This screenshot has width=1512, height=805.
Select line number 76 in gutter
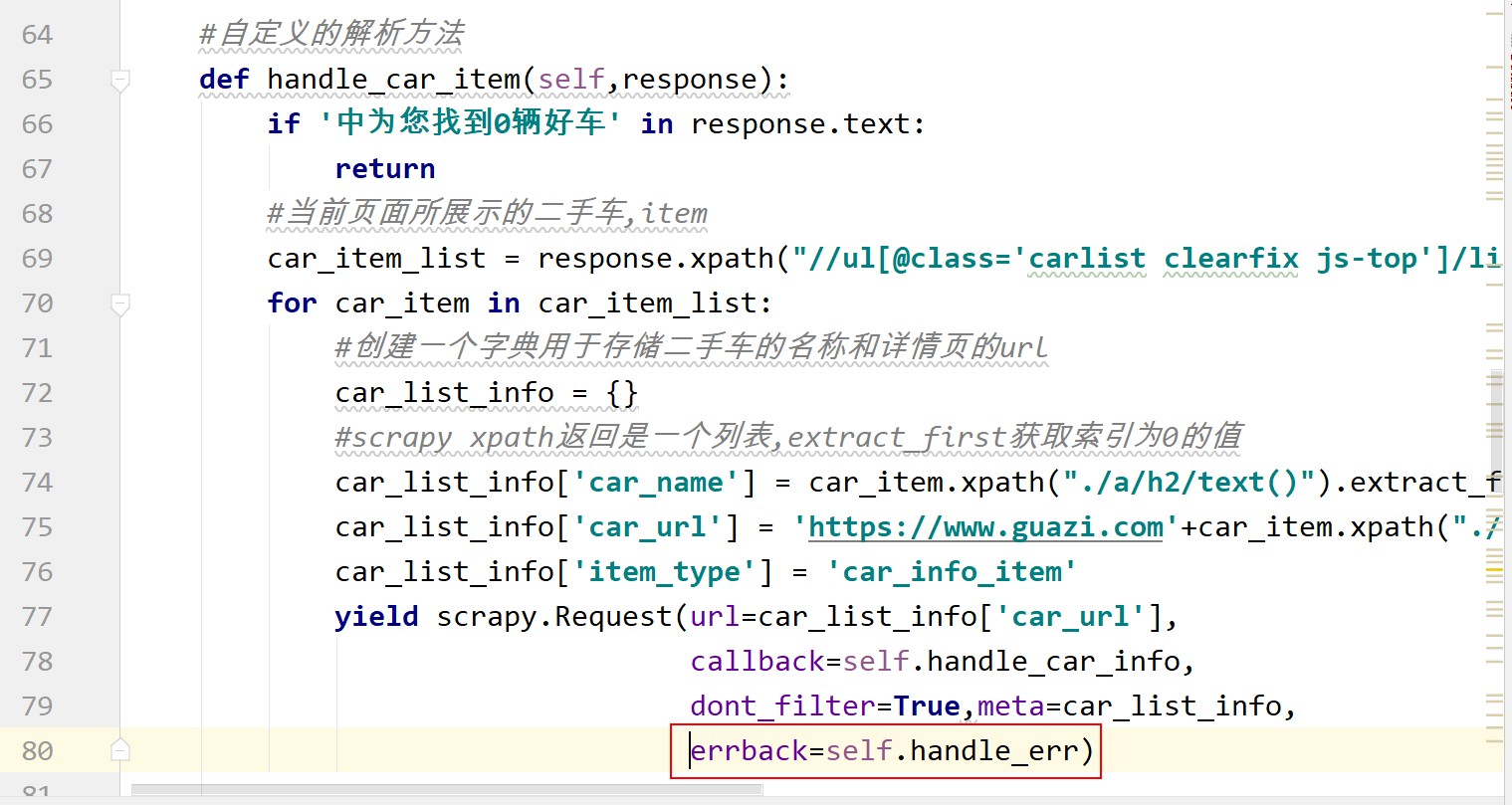37,572
